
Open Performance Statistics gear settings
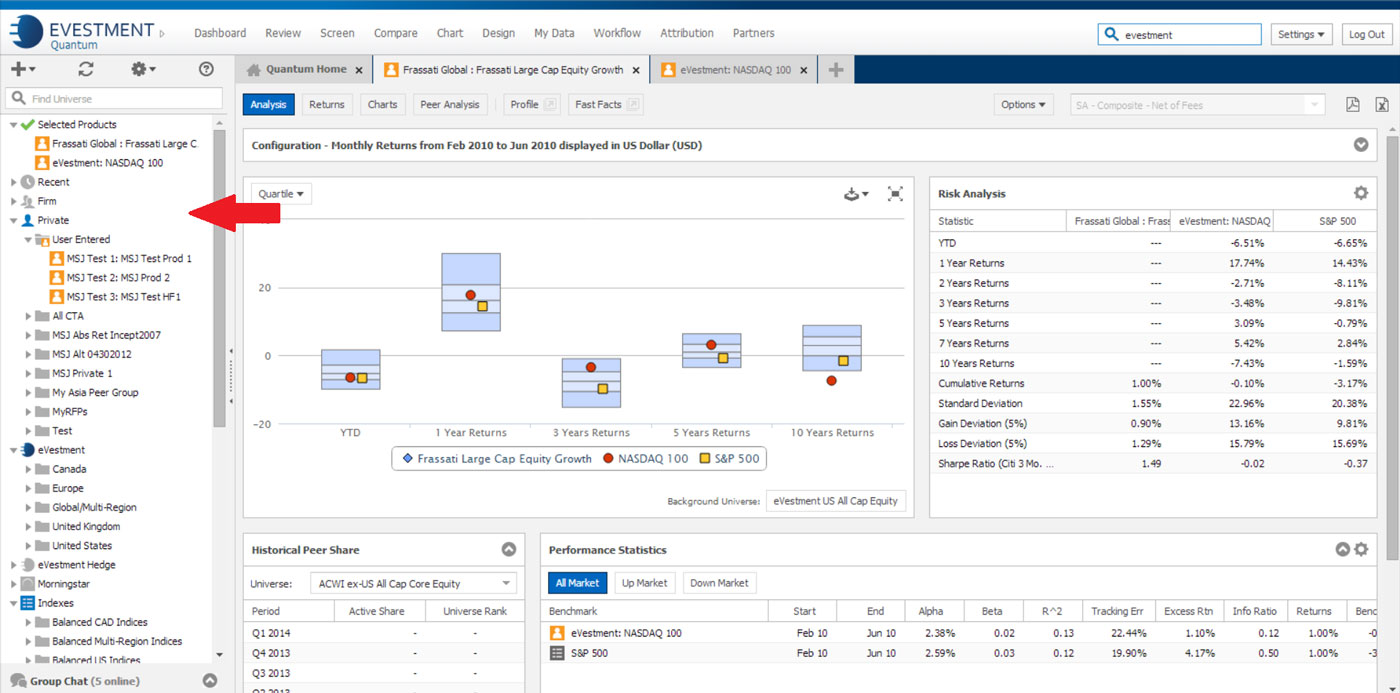[x=1361, y=549]
